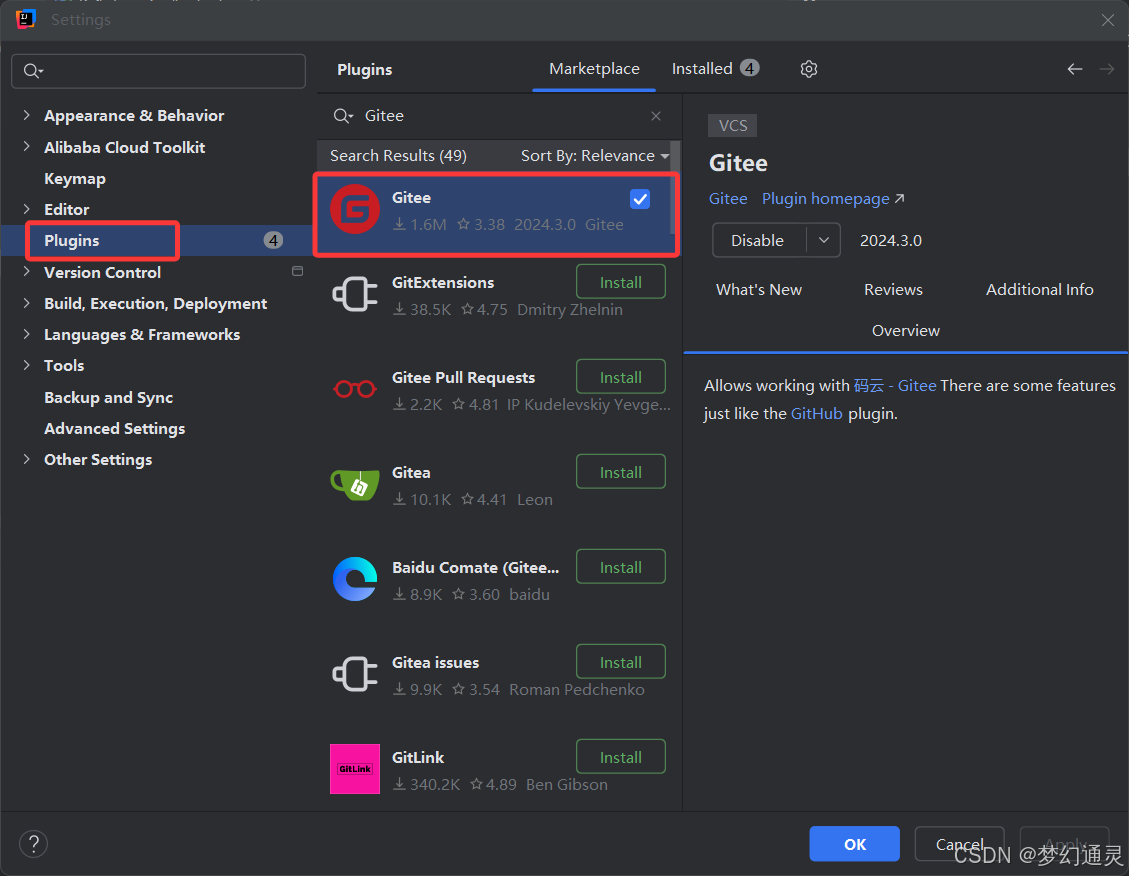Install the Gitea issues plugin

[621, 662]
